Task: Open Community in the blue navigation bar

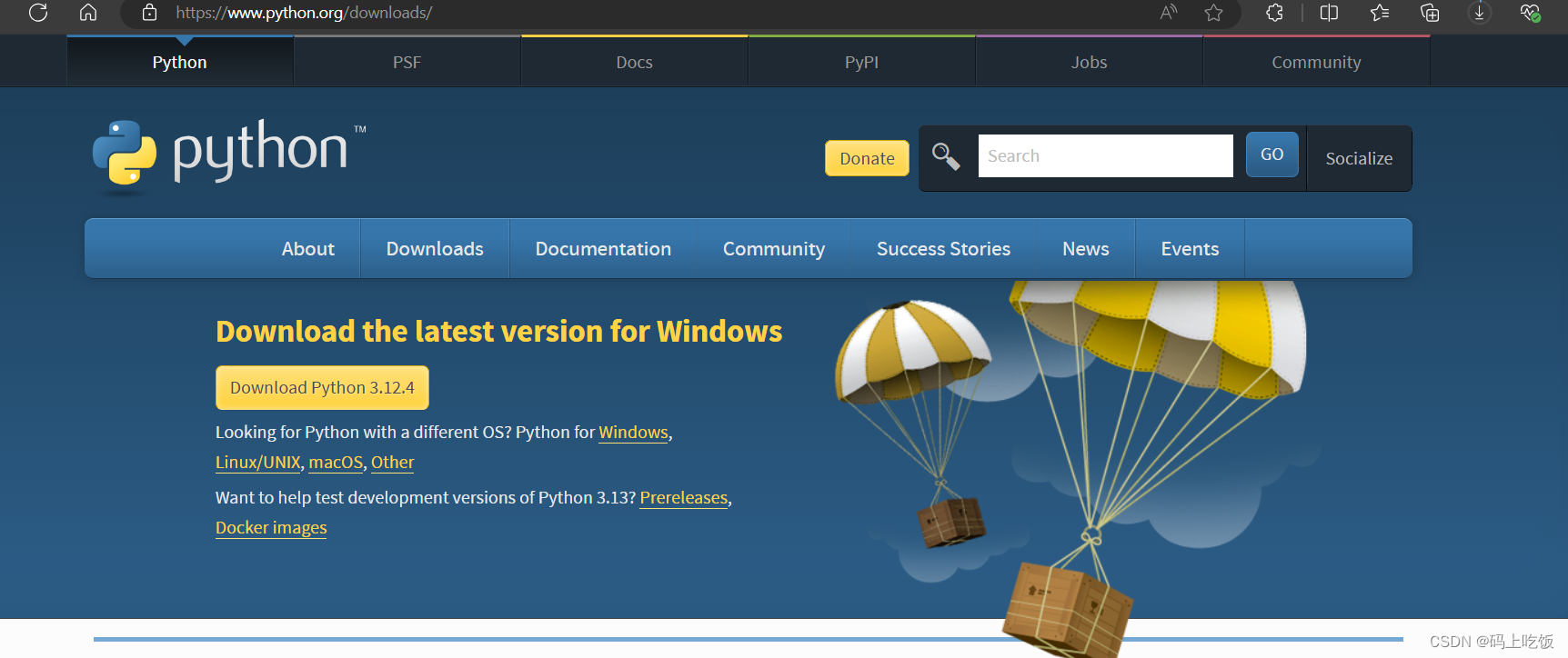Action: tap(774, 248)
